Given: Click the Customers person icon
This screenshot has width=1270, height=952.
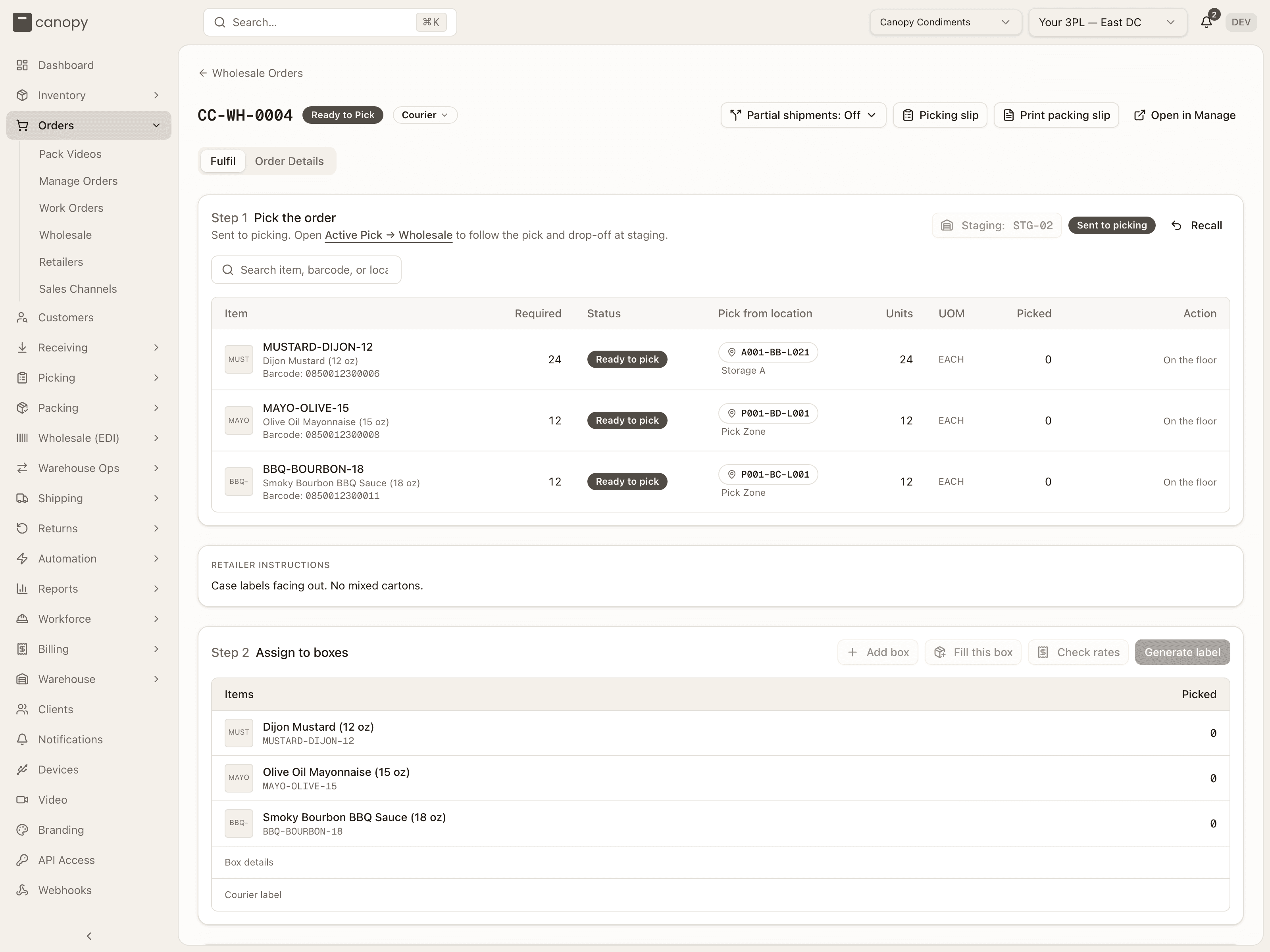Looking at the screenshot, I should [x=22, y=317].
